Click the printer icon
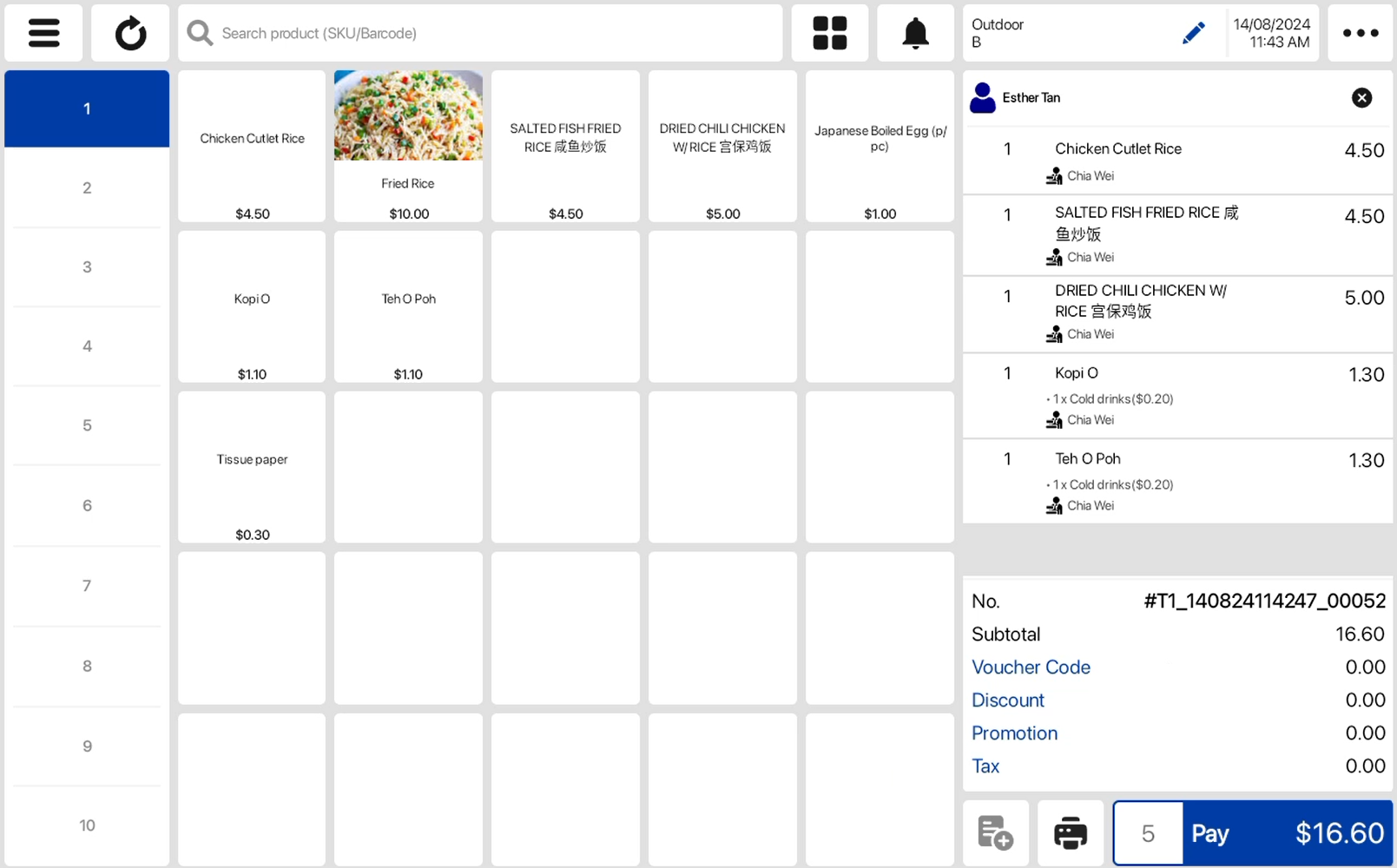 (x=1070, y=833)
